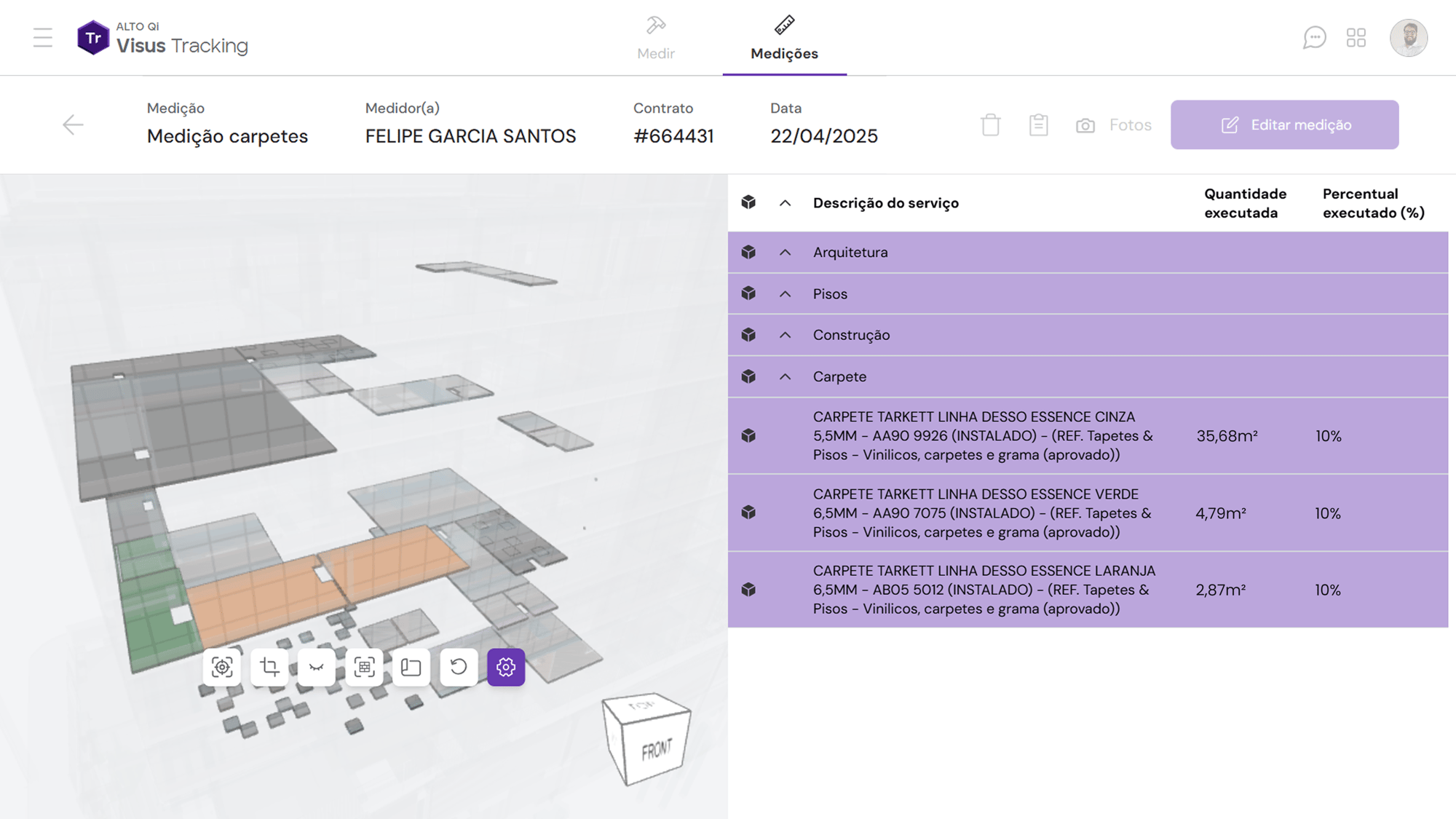The width and height of the screenshot is (1456, 819).
Task: Click the focus target viewer tool
Action: 222,667
